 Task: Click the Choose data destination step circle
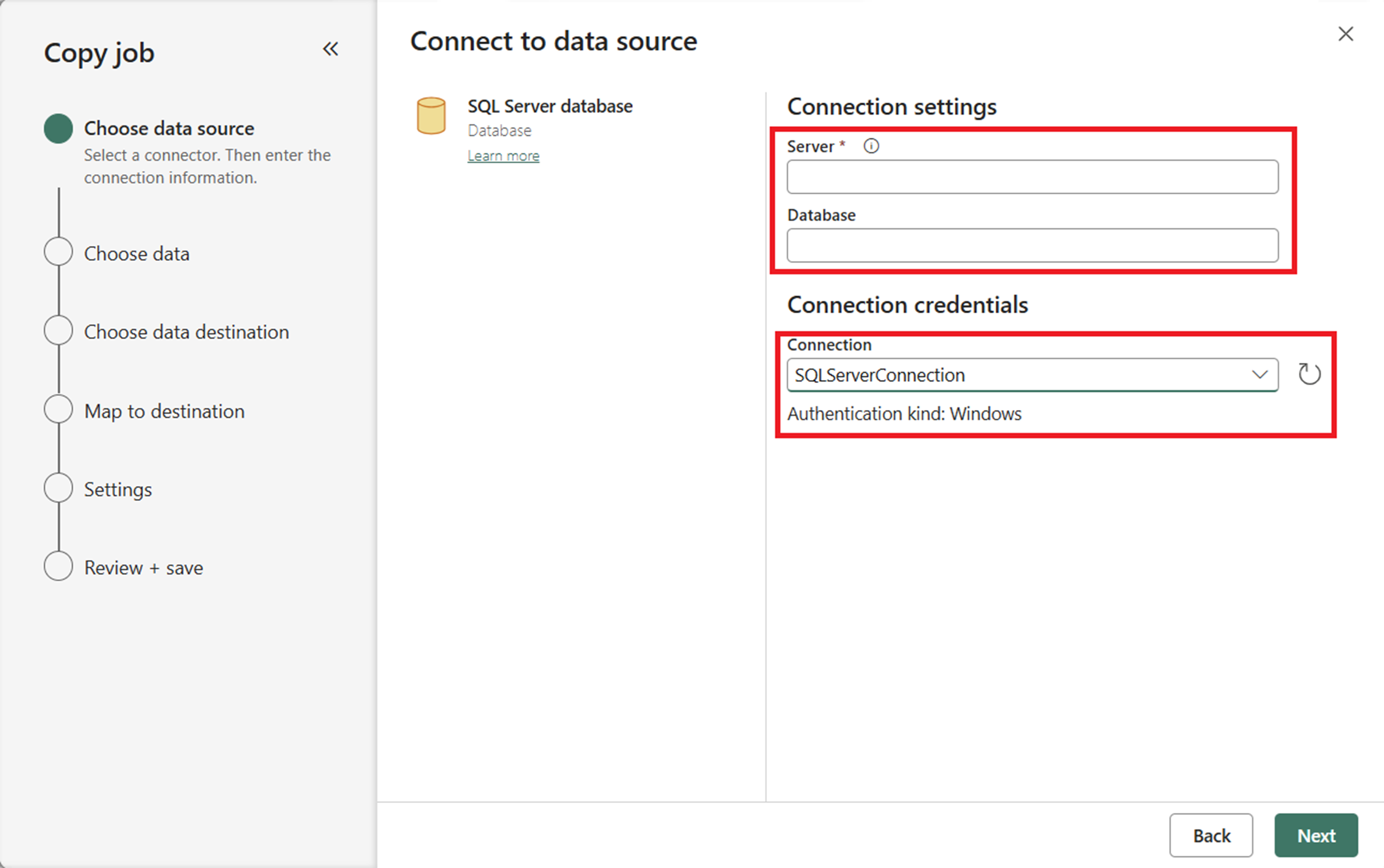(58, 331)
